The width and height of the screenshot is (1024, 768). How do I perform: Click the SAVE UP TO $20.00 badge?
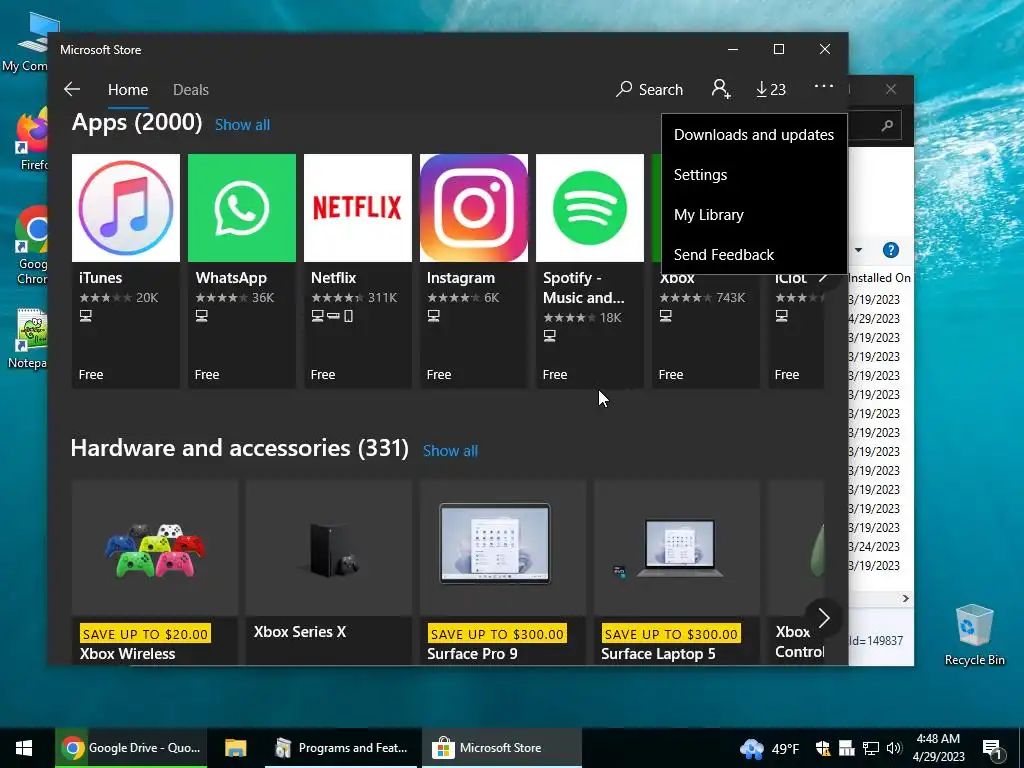pos(146,633)
